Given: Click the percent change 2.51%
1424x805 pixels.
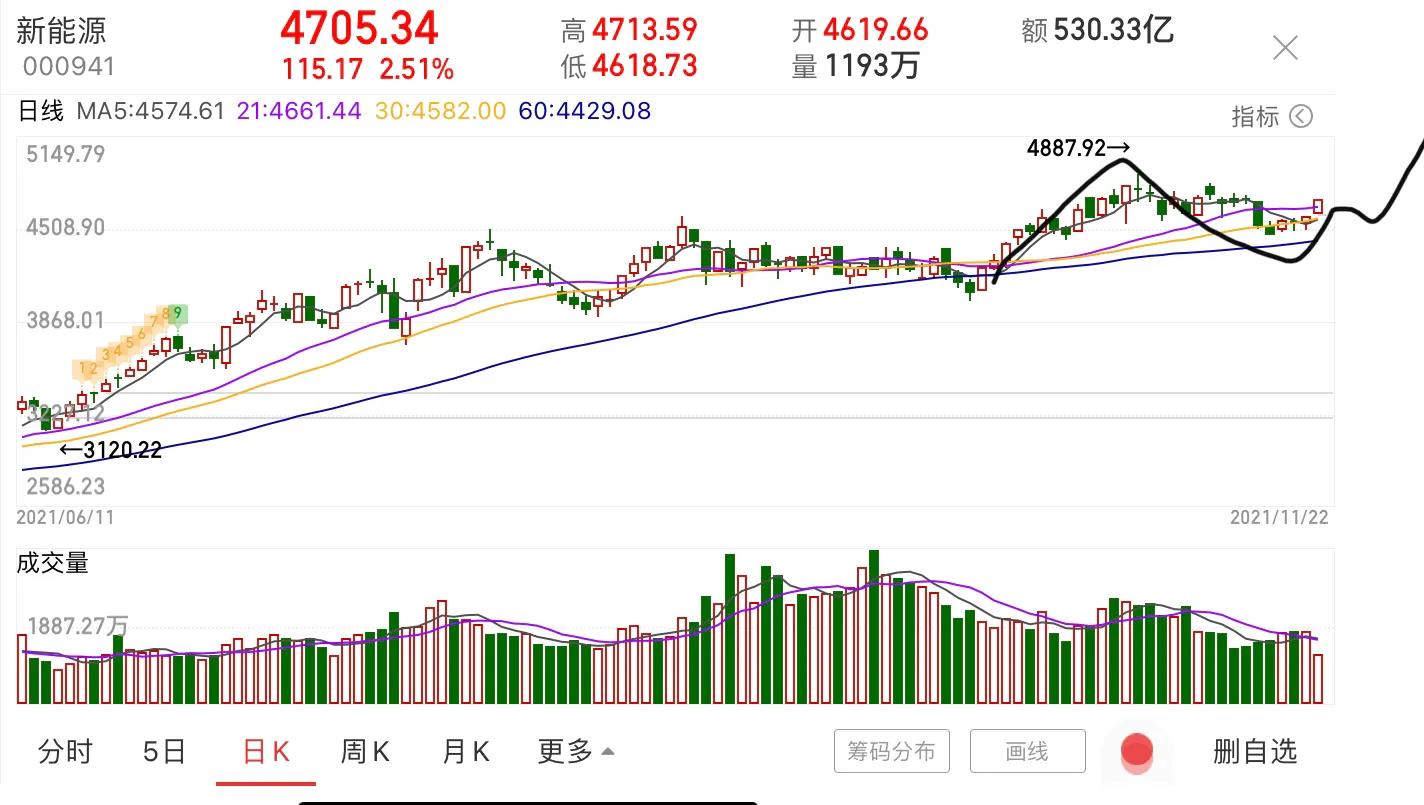Looking at the screenshot, I should point(416,70).
